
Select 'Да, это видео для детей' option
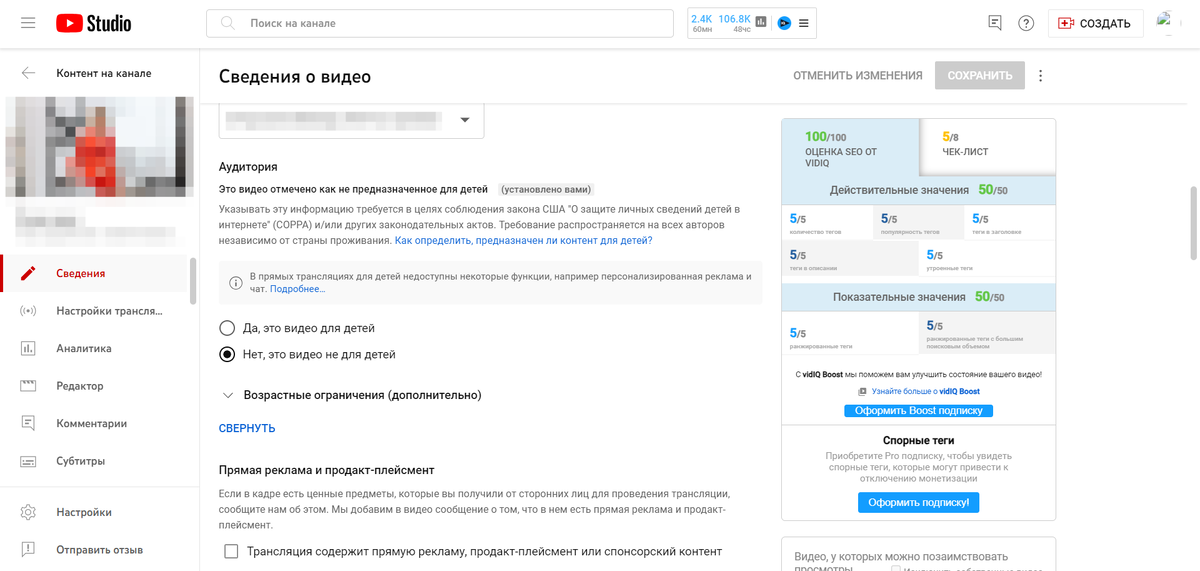click(x=227, y=328)
